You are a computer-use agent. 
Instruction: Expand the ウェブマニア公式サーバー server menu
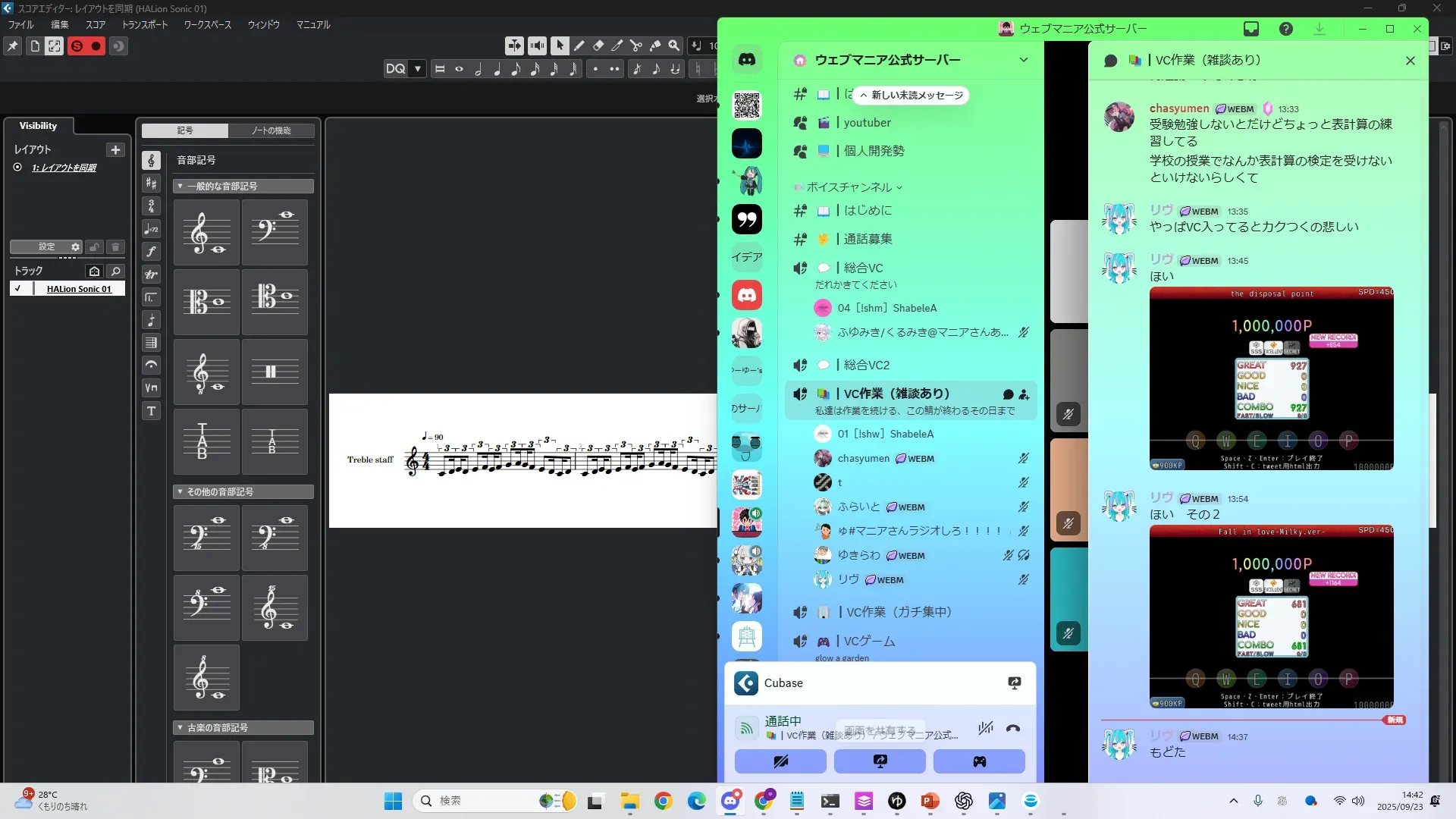pos(1023,60)
